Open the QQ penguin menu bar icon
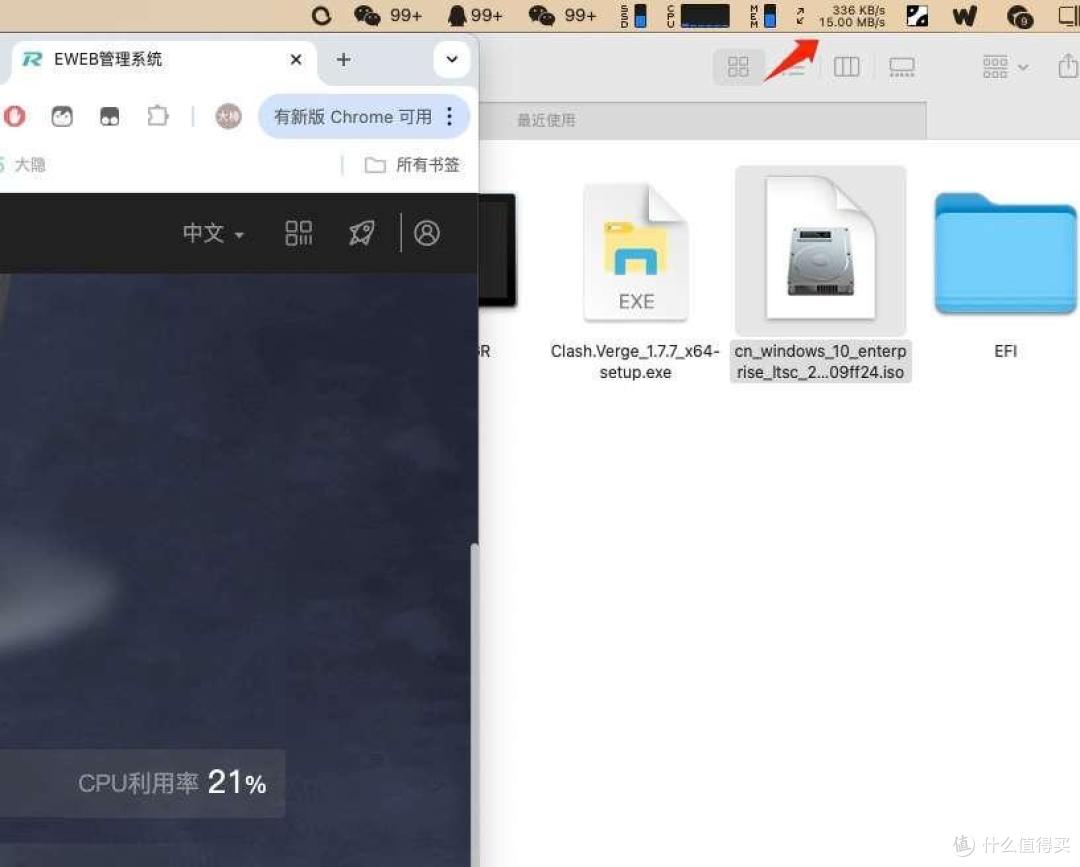Image resolution: width=1080 pixels, height=867 pixels. pos(456,15)
